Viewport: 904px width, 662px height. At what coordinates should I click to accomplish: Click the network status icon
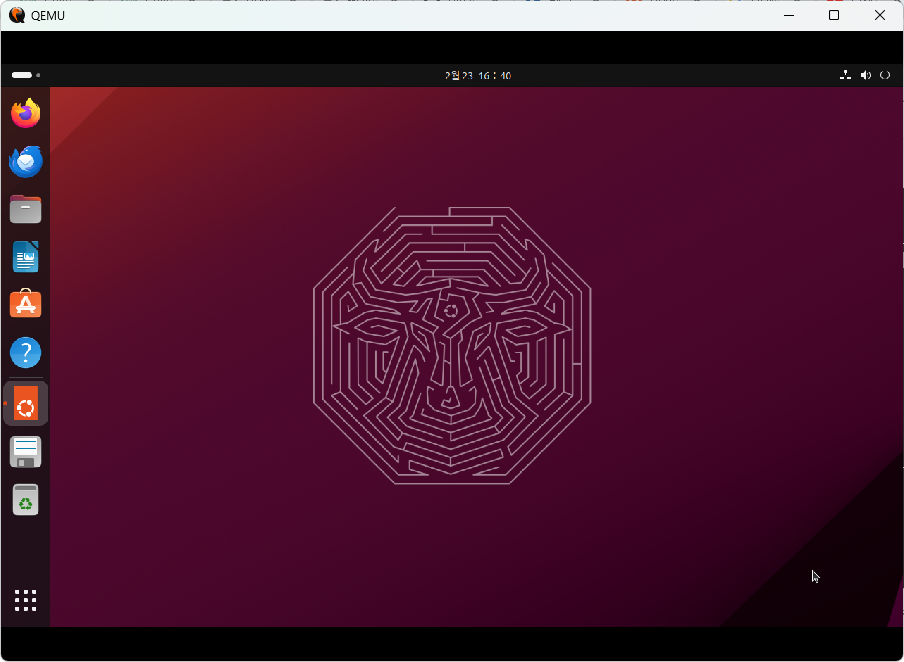point(845,75)
